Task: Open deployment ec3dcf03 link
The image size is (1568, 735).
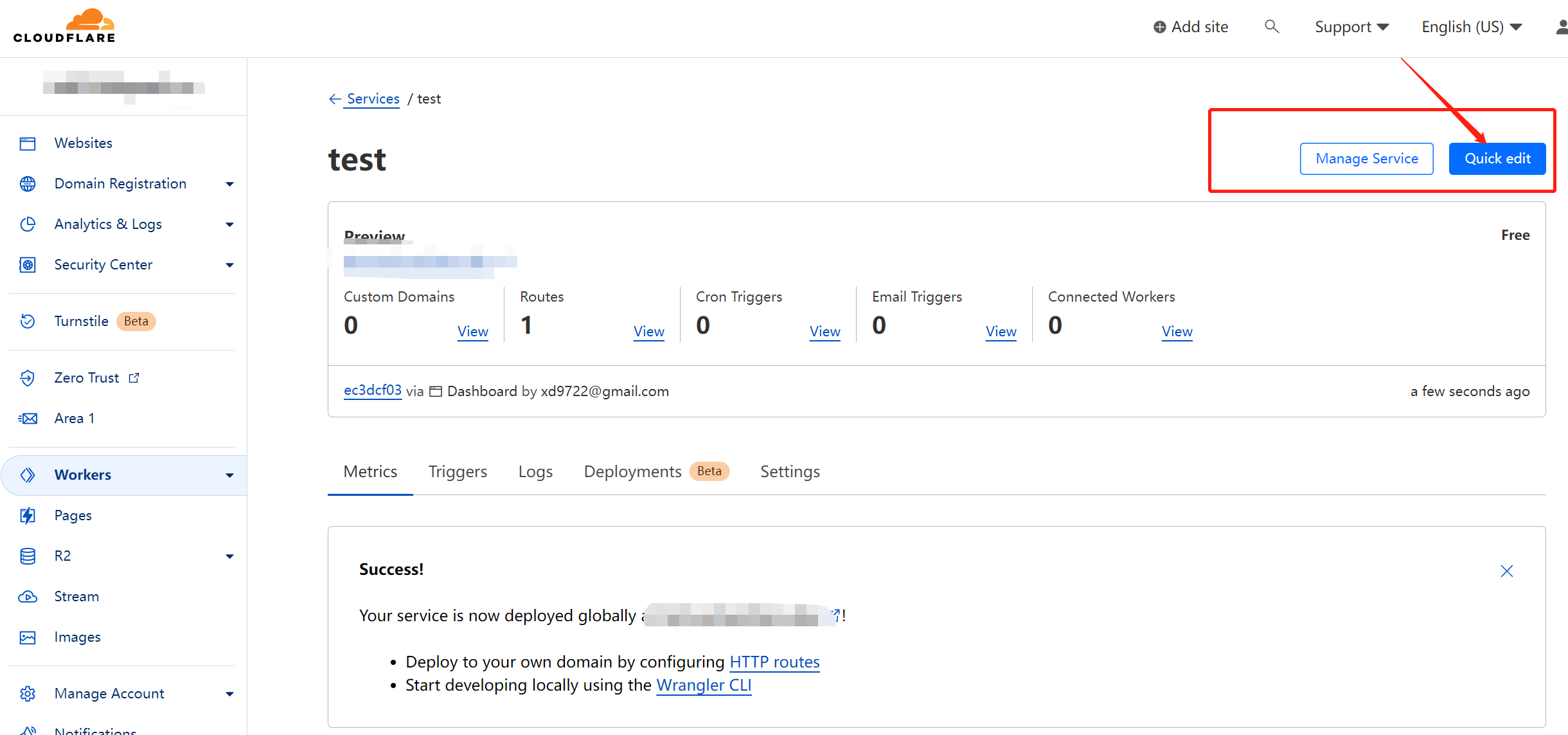Action: (372, 390)
